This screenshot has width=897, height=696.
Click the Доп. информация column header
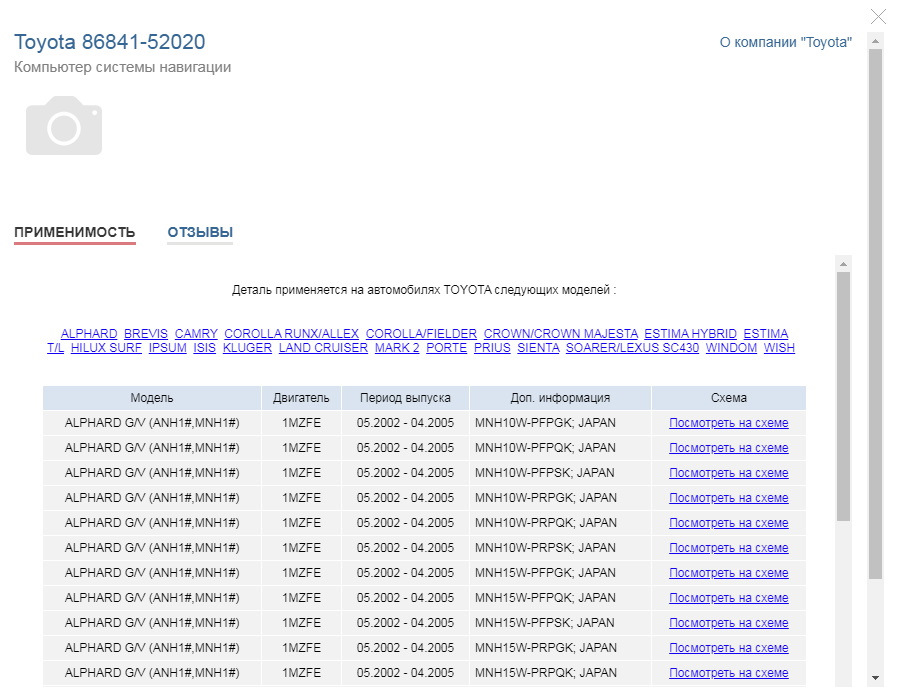pyautogui.click(x=560, y=398)
